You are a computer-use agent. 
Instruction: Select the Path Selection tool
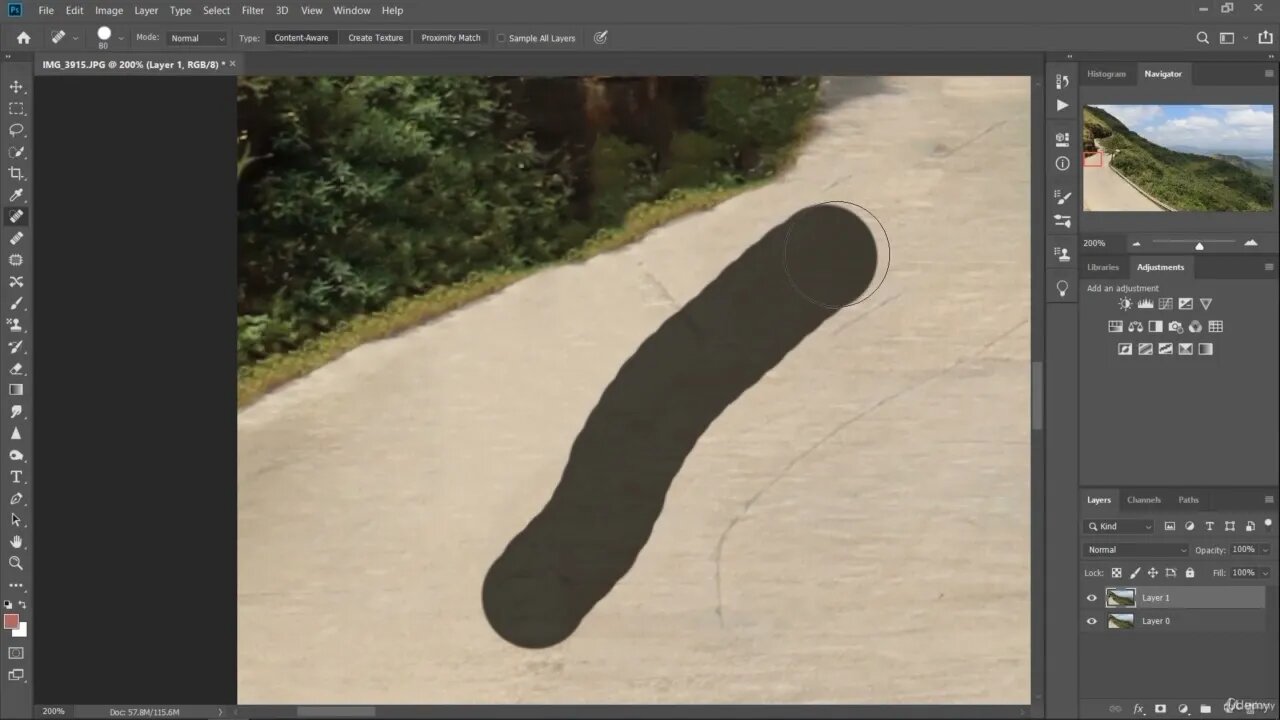pyautogui.click(x=16, y=520)
